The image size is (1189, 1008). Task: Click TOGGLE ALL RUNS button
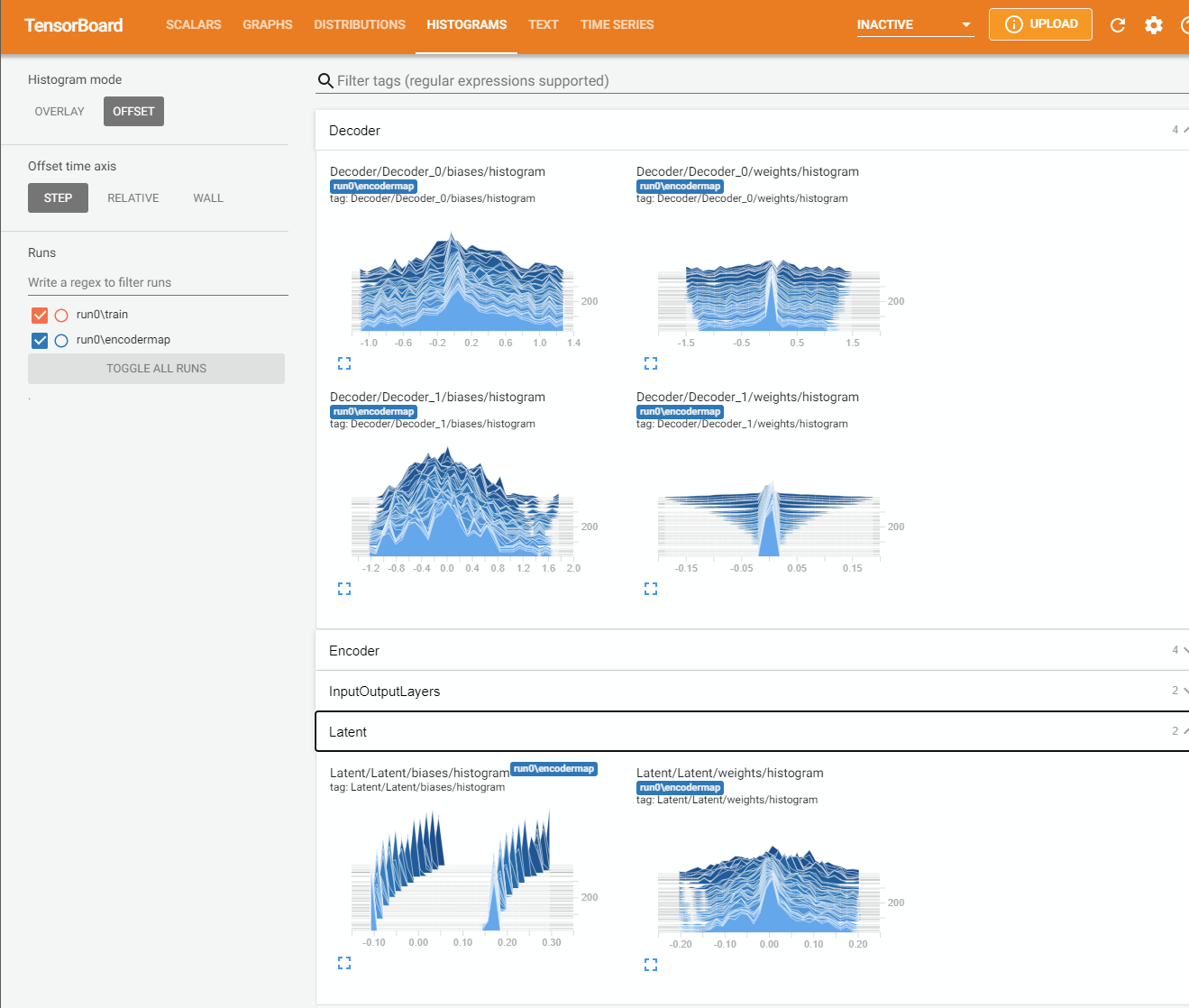[x=156, y=369]
